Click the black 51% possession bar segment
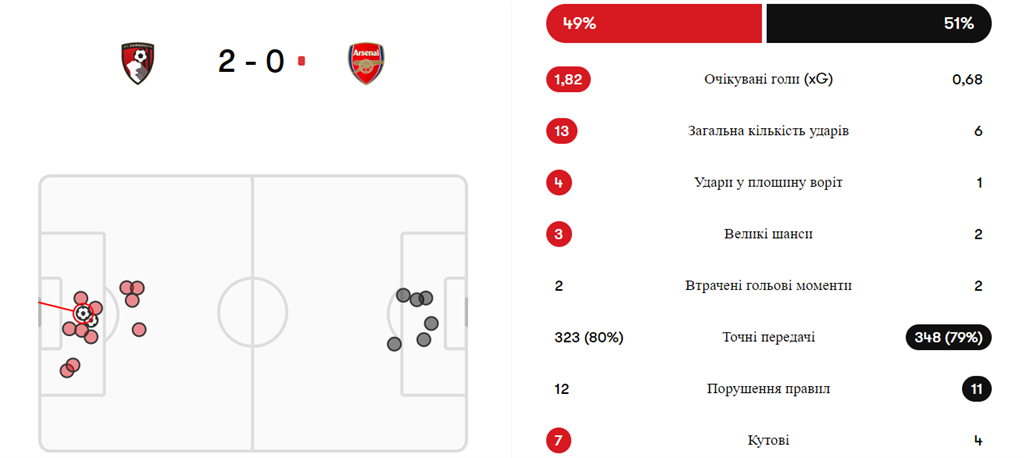1024x458 pixels. [878, 24]
